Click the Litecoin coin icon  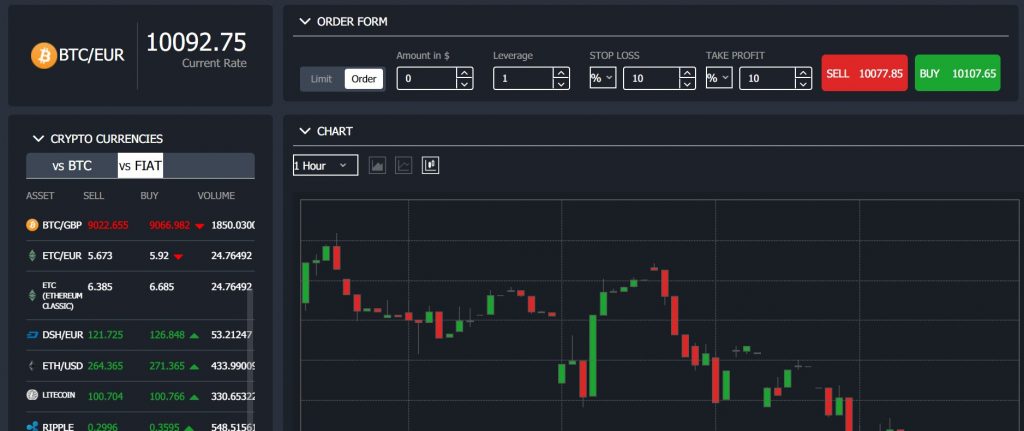(x=32, y=395)
